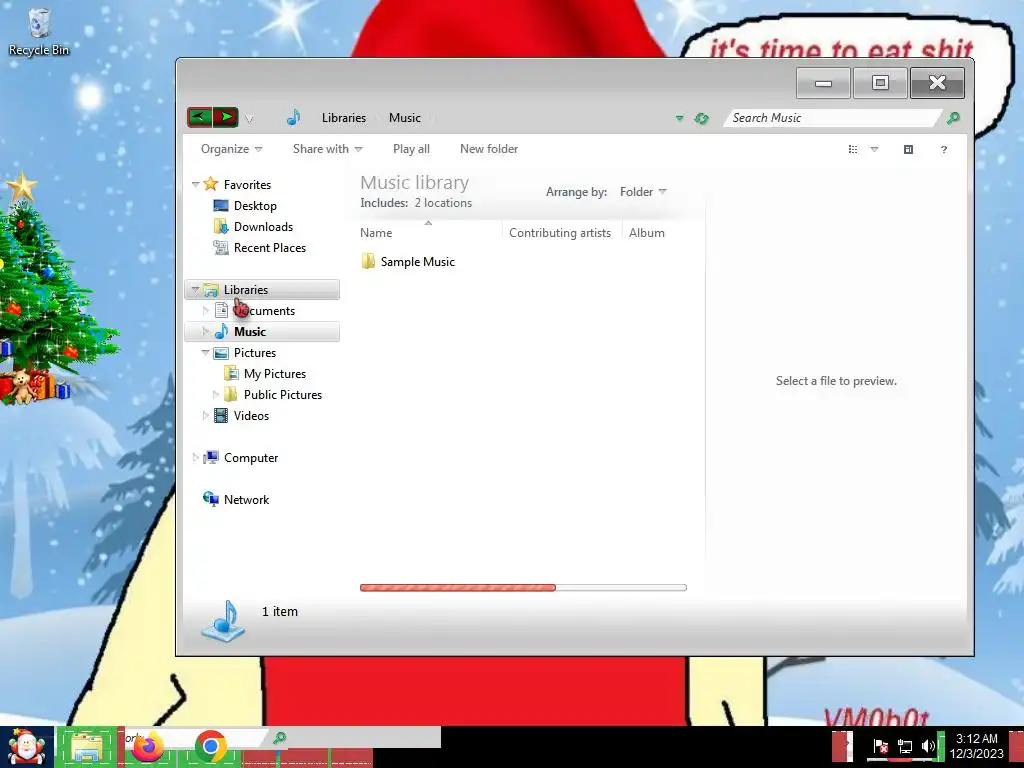
Task: Expand the Videos library node
Action: [x=206, y=415]
